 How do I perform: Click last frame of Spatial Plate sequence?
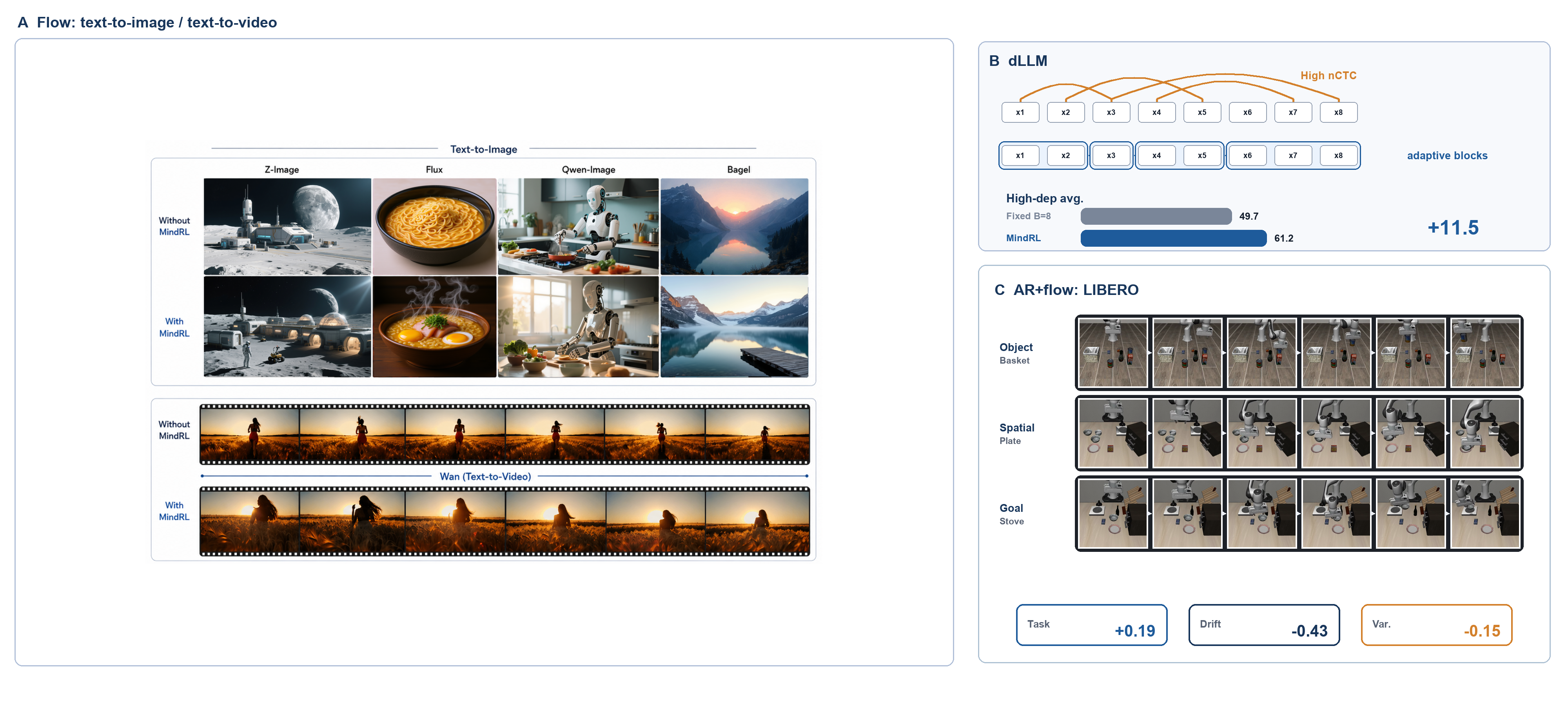click(1485, 433)
